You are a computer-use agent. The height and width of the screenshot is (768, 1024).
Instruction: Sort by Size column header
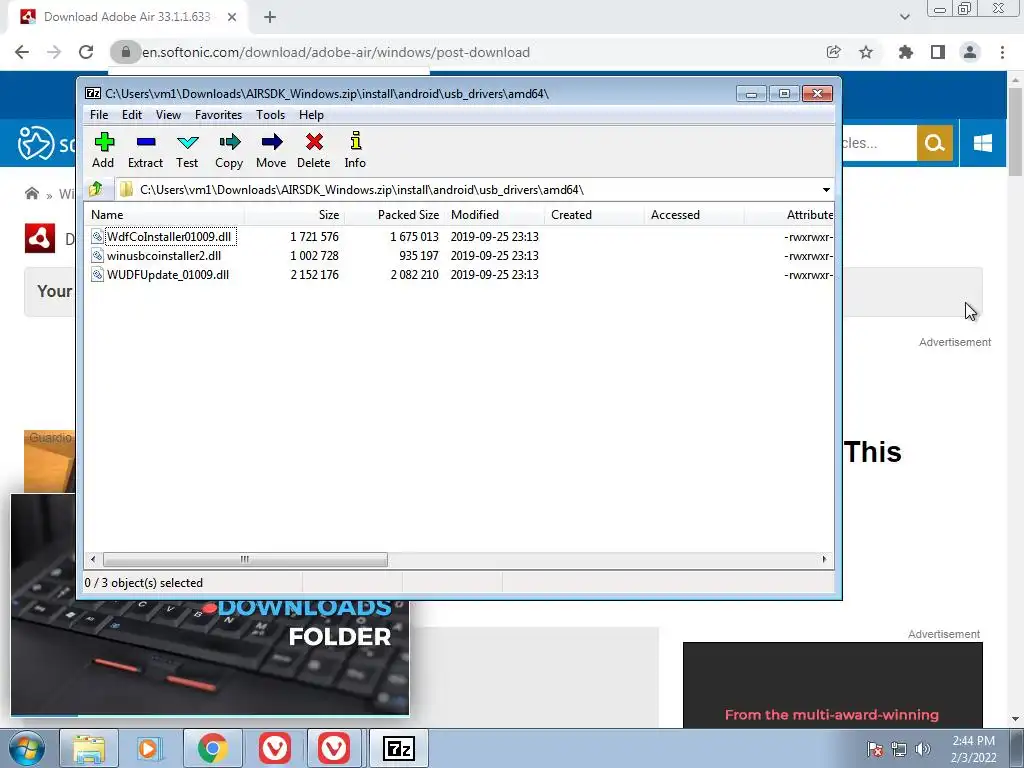pyautogui.click(x=295, y=215)
